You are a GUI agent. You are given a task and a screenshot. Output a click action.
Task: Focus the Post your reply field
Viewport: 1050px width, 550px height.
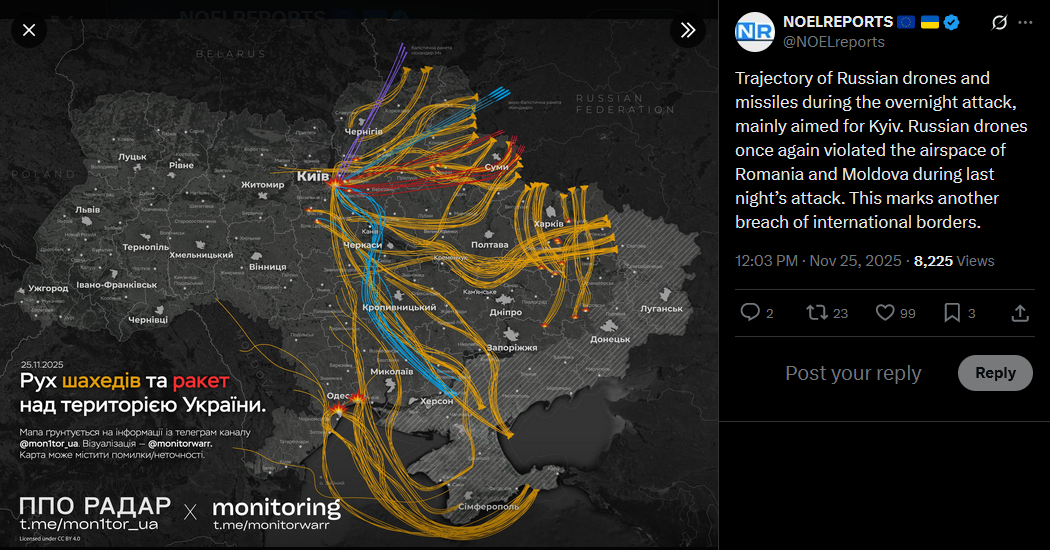click(853, 373)
